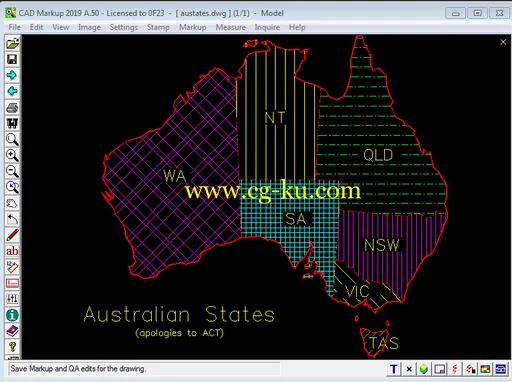
Task: Close the drawing with the white X
Action: coord(503,42)
